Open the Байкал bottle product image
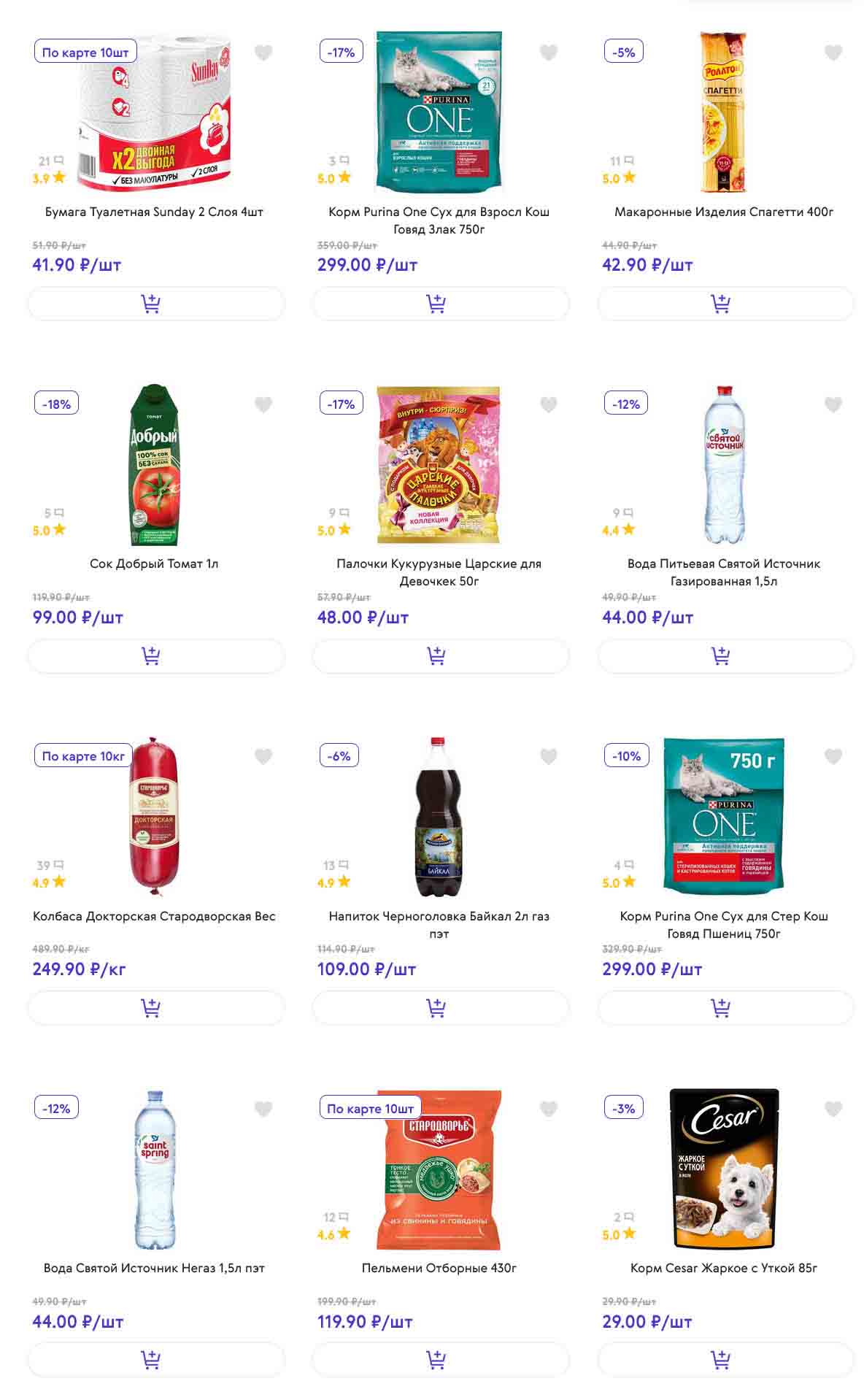 coord(439,817)
